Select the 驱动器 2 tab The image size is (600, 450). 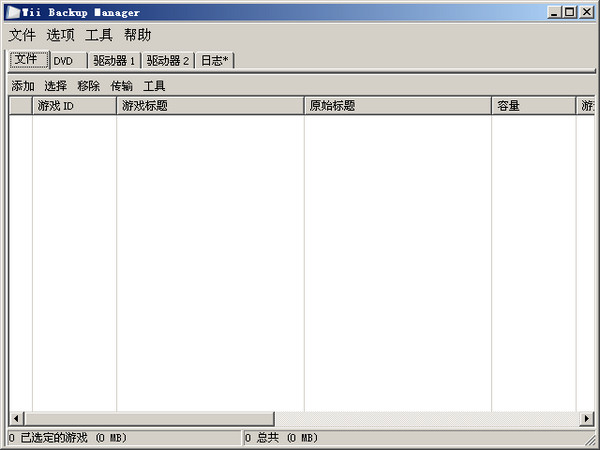[167, 61]
